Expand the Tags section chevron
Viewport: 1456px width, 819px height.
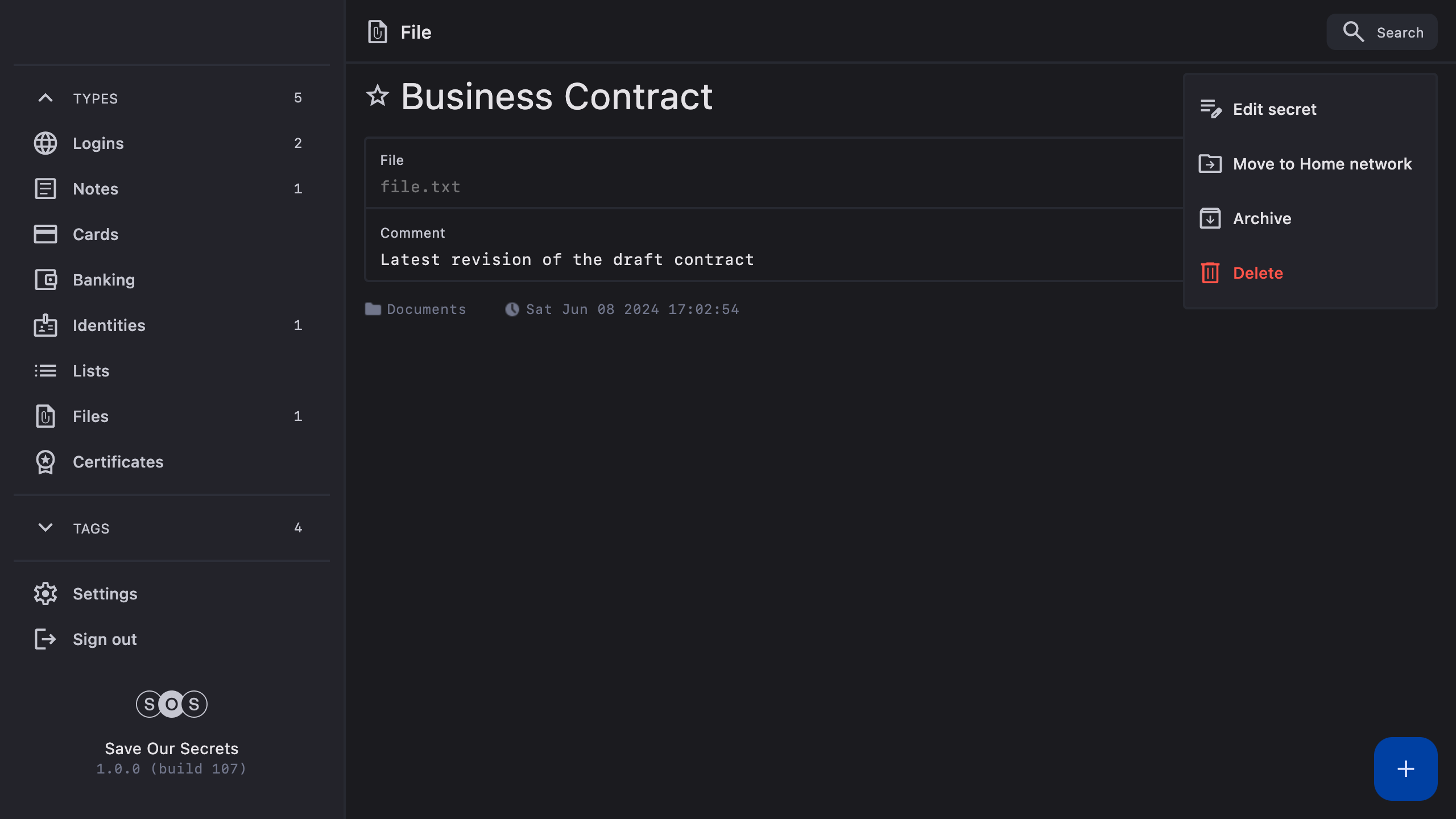click(45, 528)
